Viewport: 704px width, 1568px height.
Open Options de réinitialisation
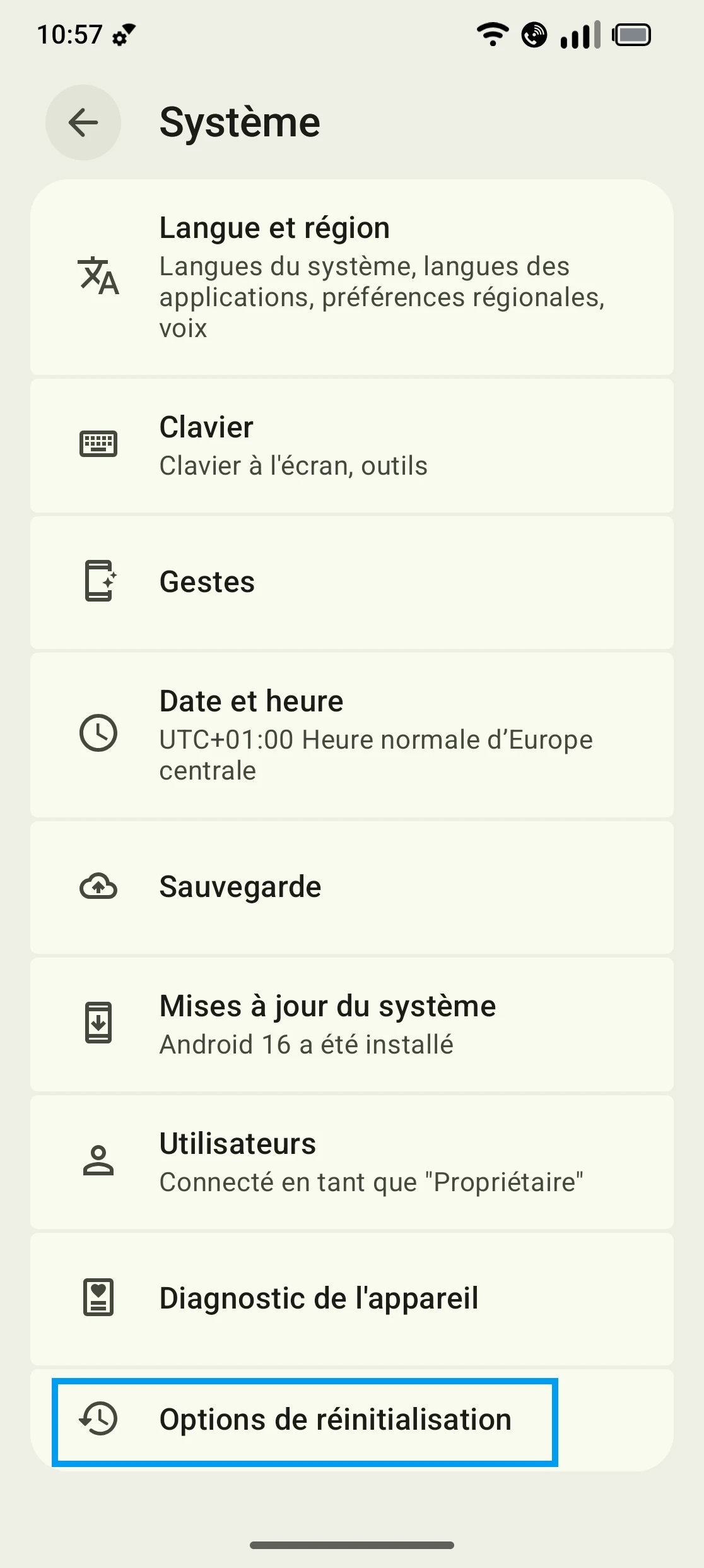[335, 1420]
